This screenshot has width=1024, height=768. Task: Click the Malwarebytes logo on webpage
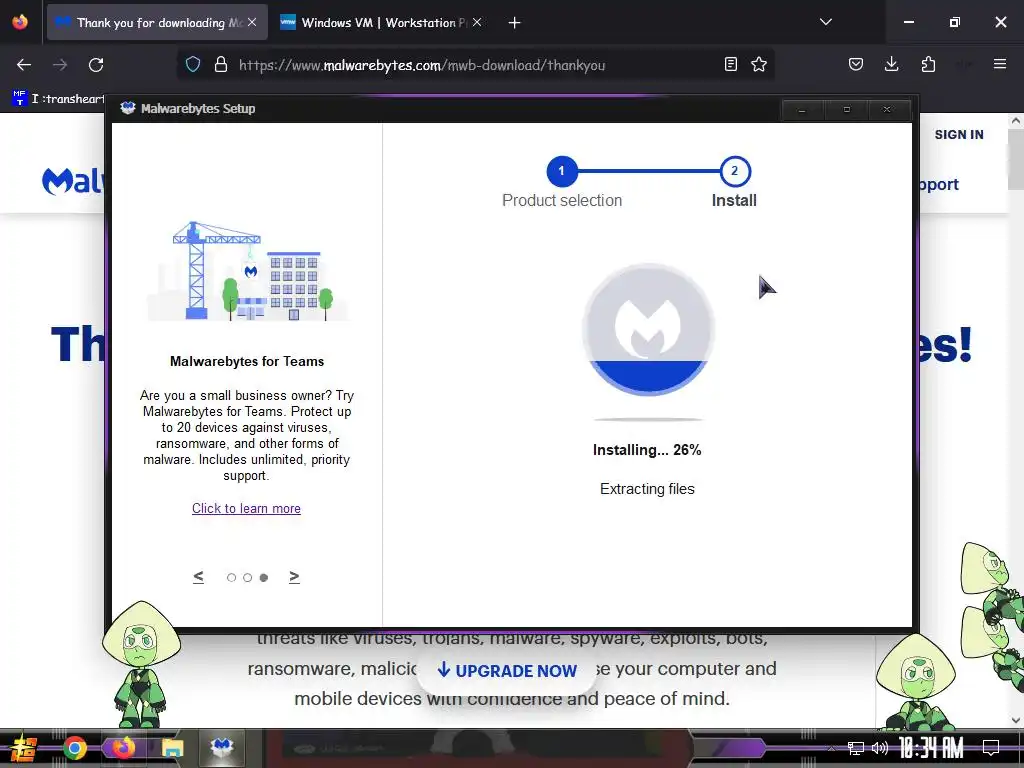(x=72, y=181)
